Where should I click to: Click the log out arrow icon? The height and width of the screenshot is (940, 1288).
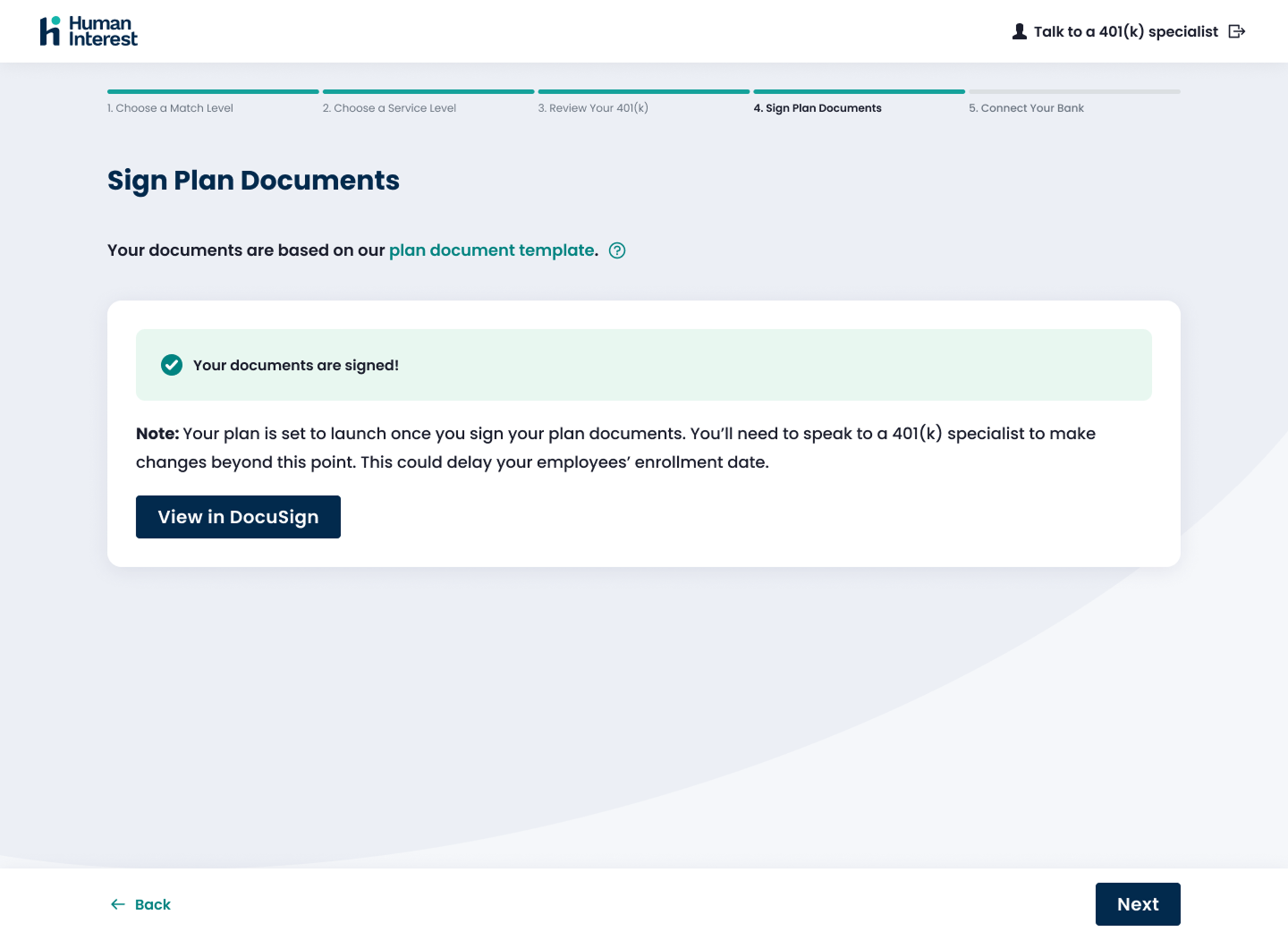coord(1237,31)
